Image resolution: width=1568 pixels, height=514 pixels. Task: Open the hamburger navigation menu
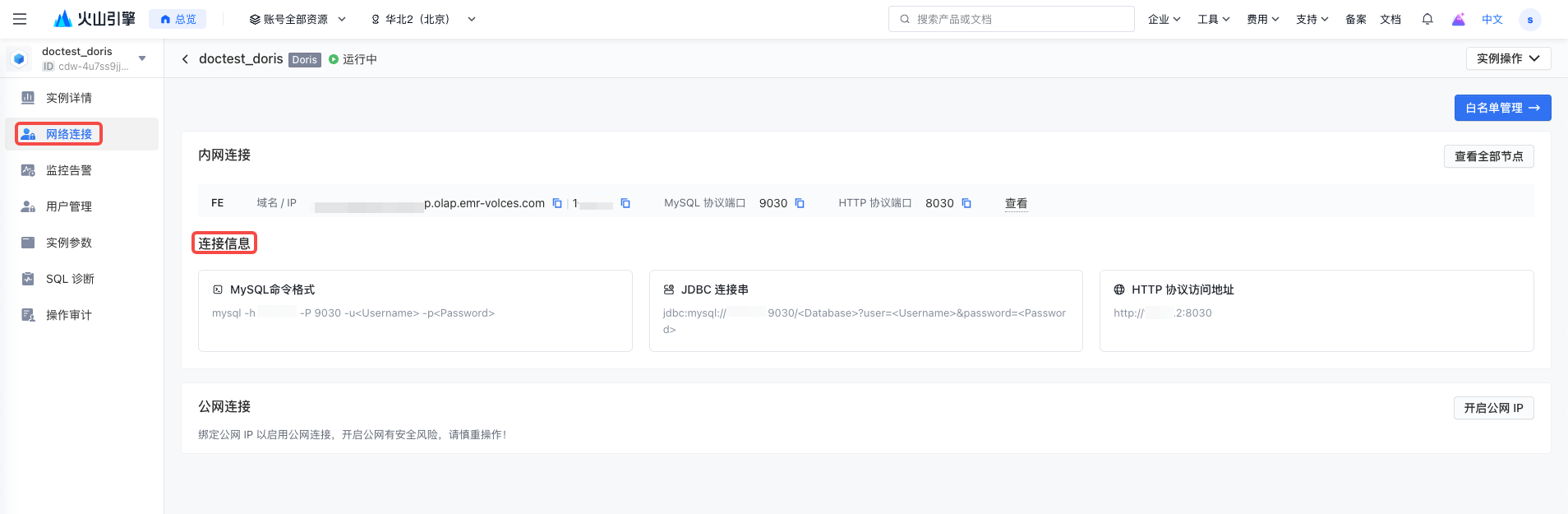(20, 19)
